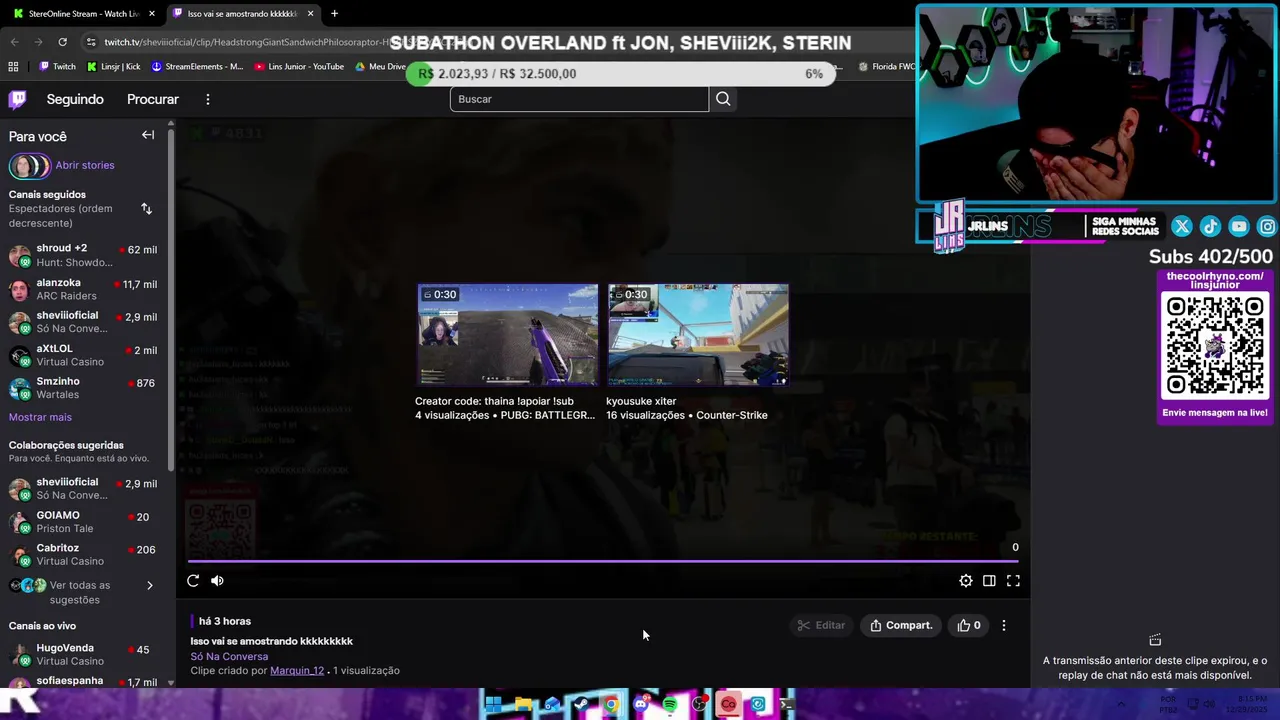
Task: Open terminal from taskbar
Action: (787, 704)
